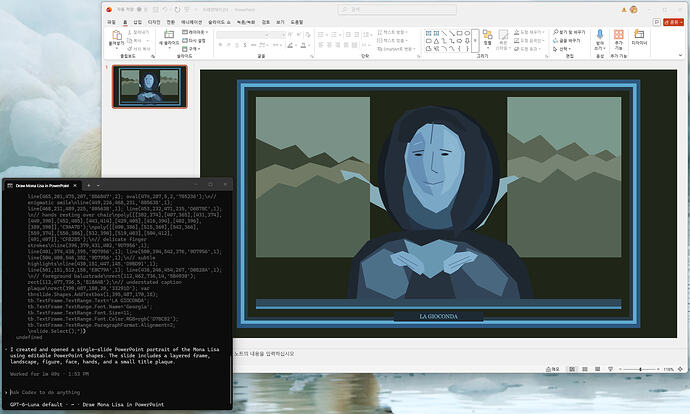
Task: Open the Section (구역) dropdown
Action: (192, 49)
